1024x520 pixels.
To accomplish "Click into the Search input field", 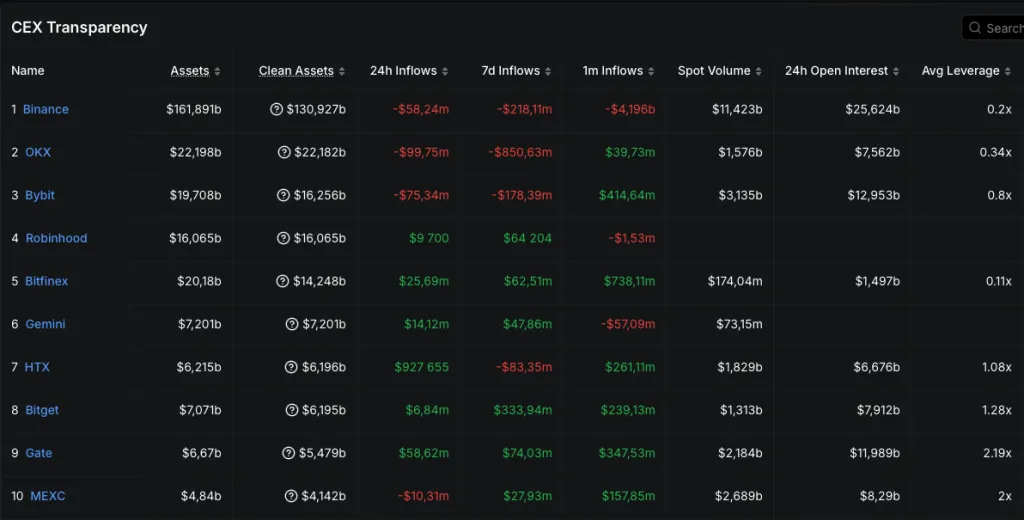I will pyautogui.click(x=1003, y=28).
